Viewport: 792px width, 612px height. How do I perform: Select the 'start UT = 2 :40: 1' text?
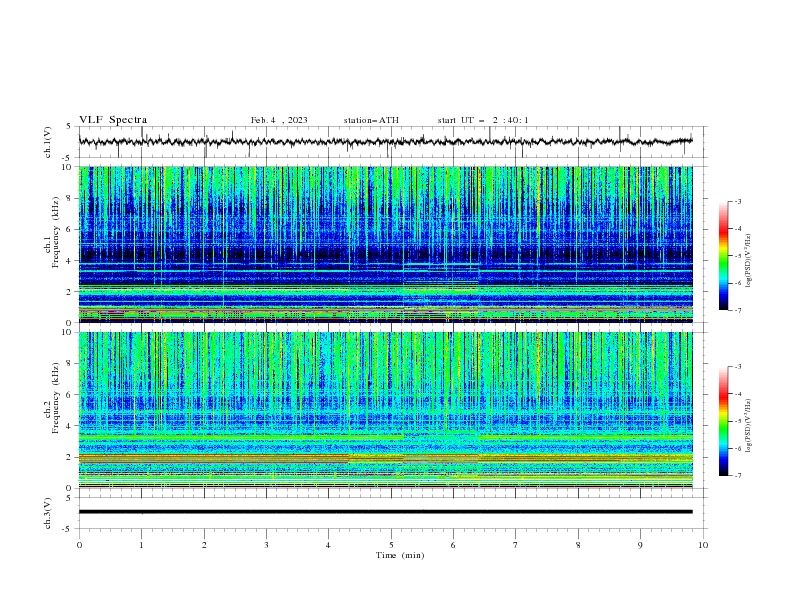click(x=483, y=120)
